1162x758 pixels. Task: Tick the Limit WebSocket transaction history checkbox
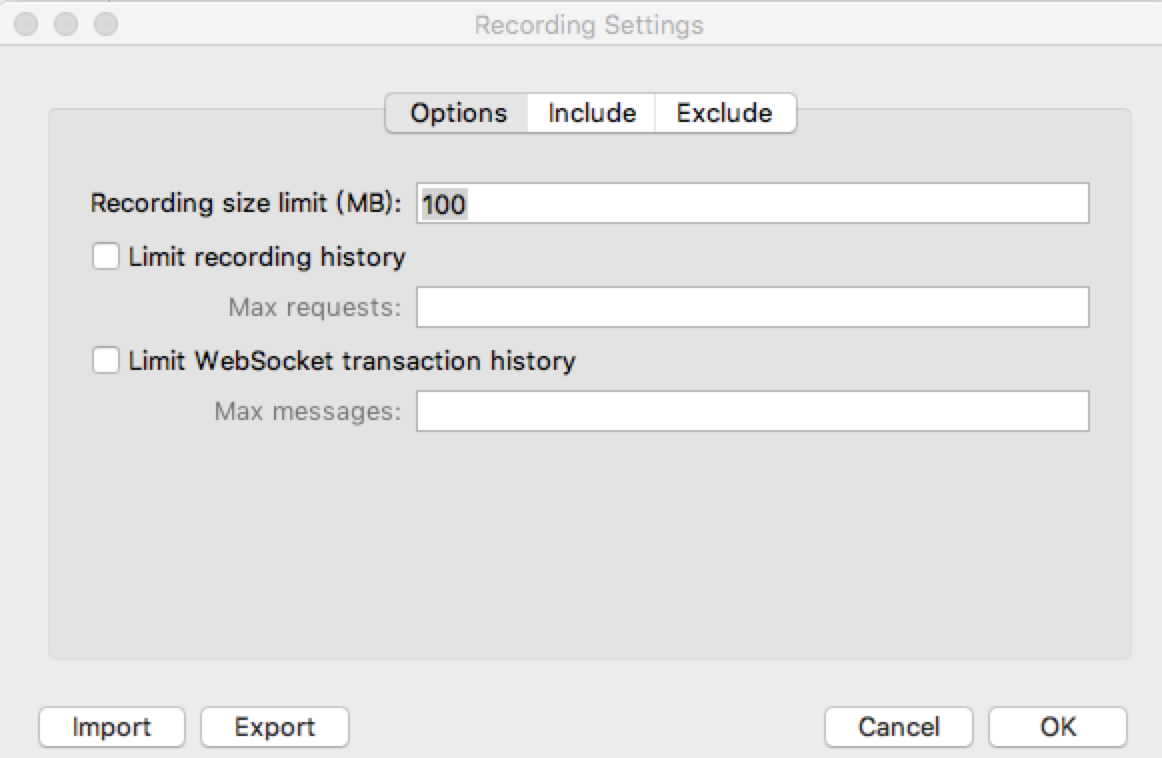point(105,360)
